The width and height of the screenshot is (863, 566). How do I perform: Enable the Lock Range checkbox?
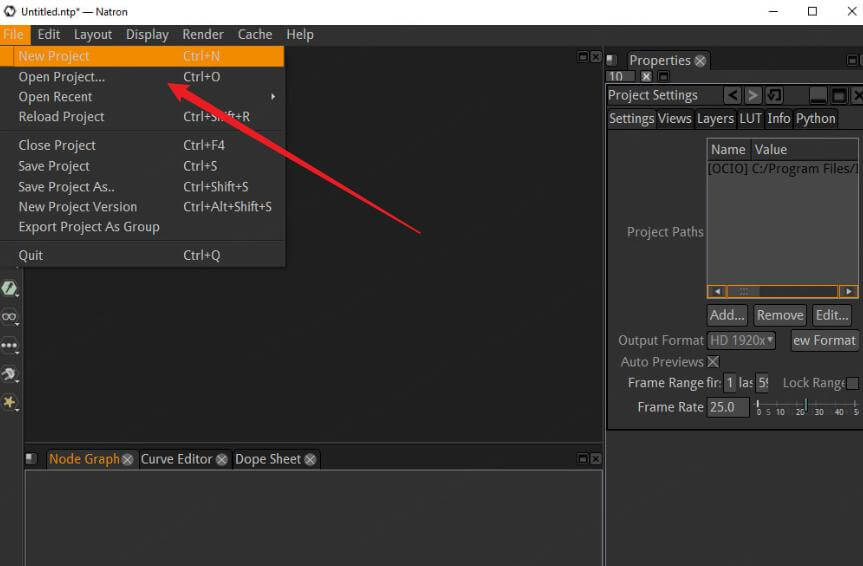tap(852, 383)
